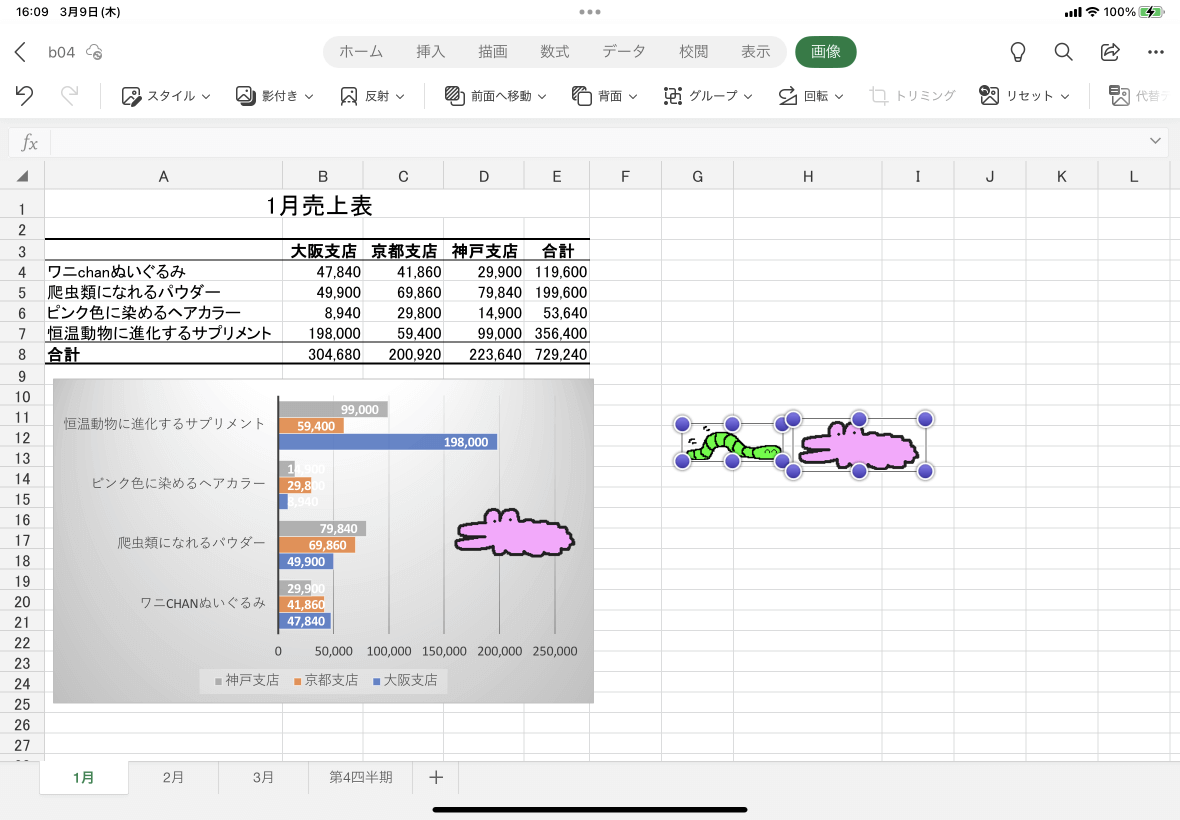The width and height of the screenshot is (1180, 820).
Task: Select the 大阪支店 header cell
Action: click(323, 251)
